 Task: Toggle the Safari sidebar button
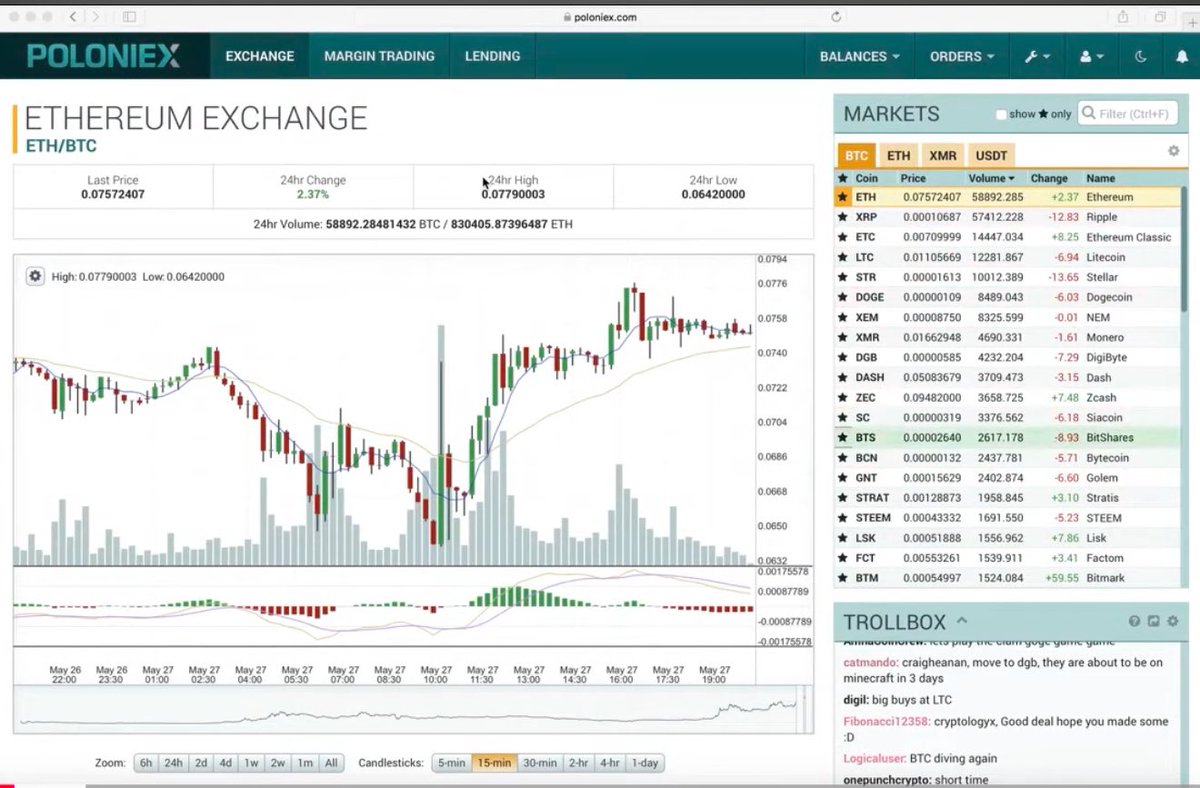click(x=130, y=17)
